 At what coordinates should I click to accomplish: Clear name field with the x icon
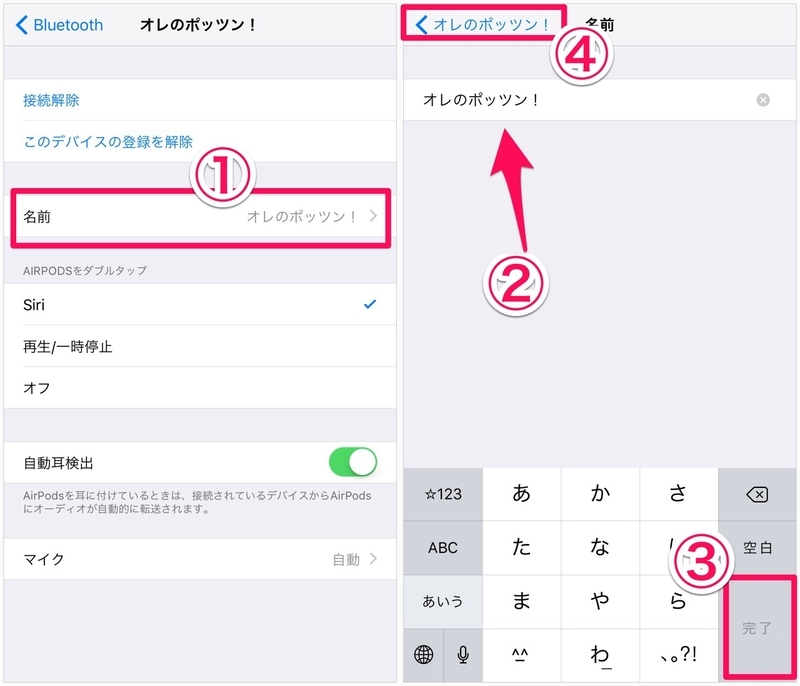pyautogui.click(x=763, y=100)
